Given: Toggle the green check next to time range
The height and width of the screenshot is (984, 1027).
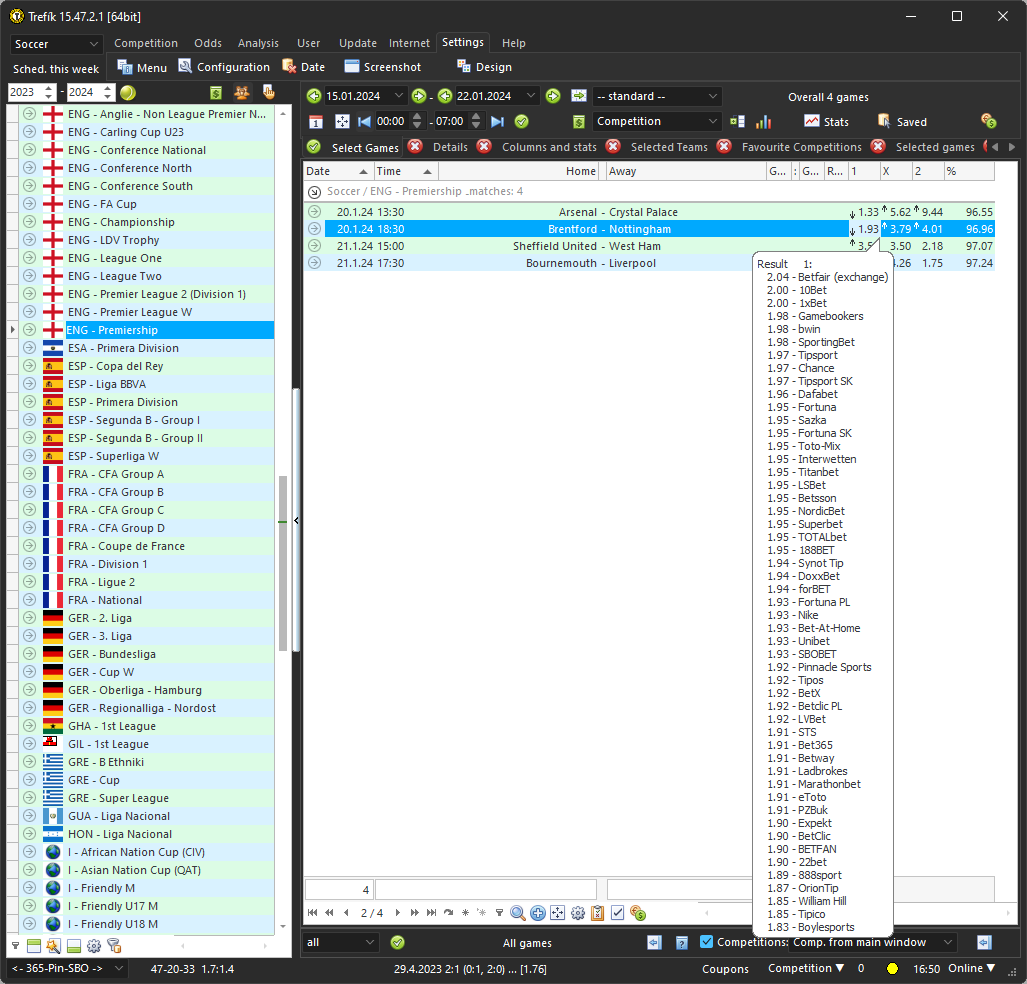Looking at the screenshot, I should tap(521, 121).
